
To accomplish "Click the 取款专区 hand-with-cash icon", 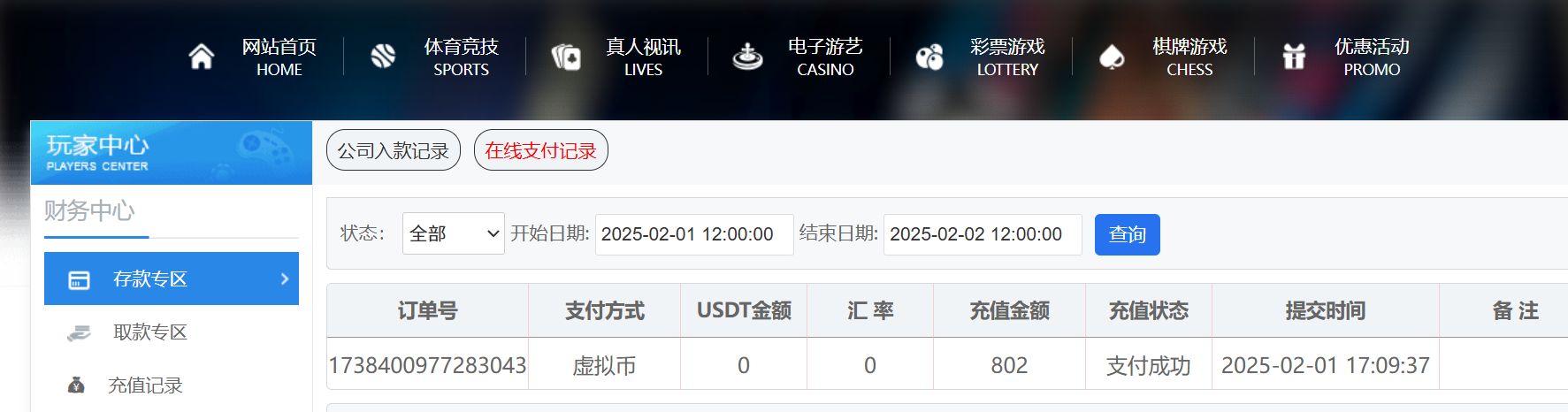I will coord(79,332).
